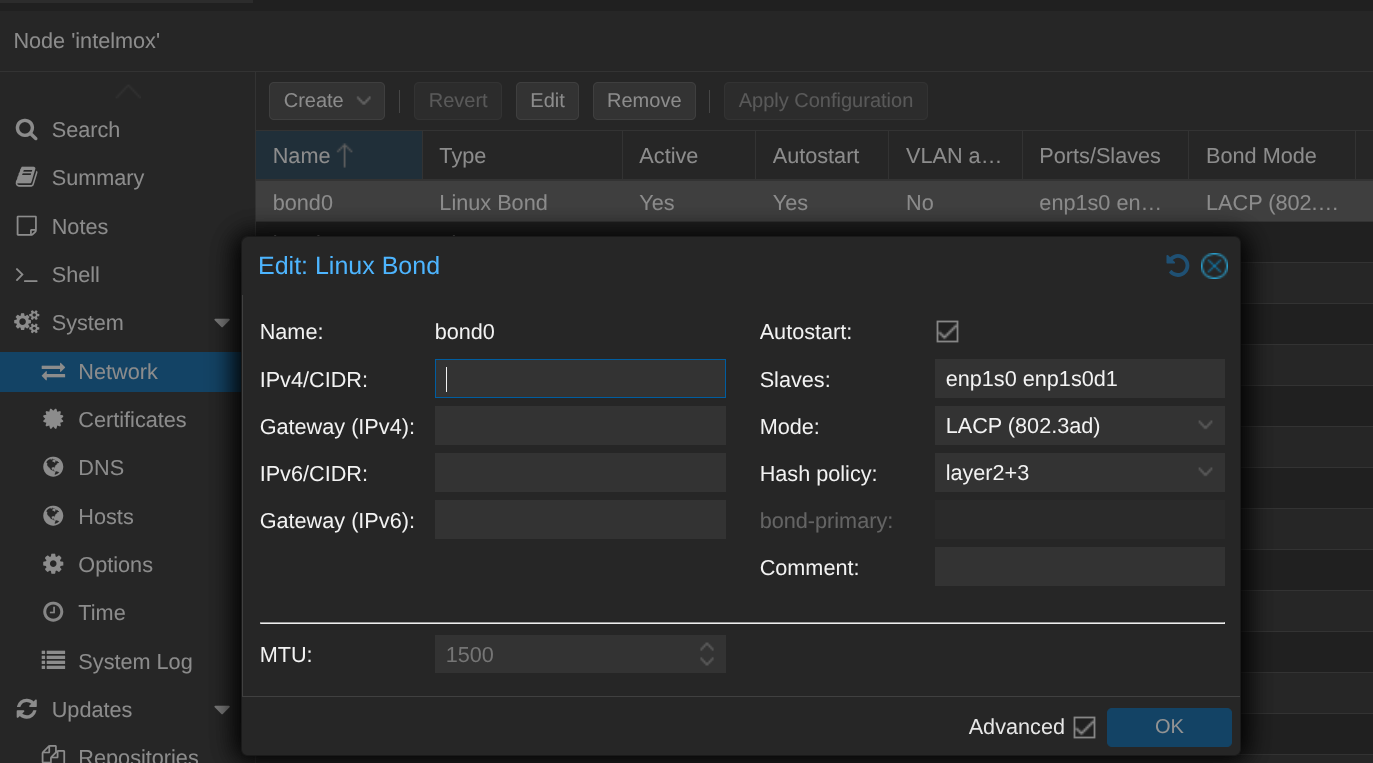
Task: Click the Remove button in toolbar
Action: point(644,101)
